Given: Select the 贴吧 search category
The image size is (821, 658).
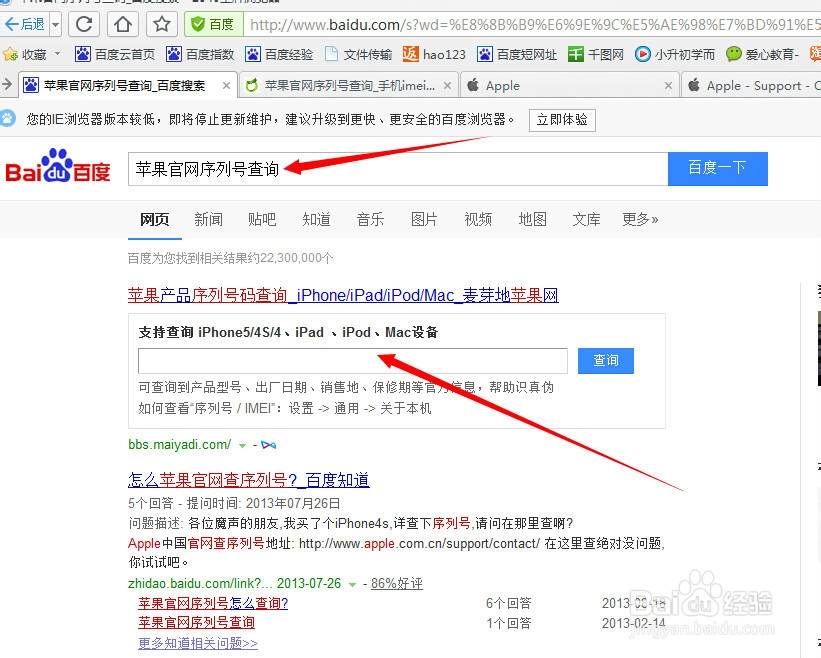Looking at the screenshot, I should click(262, 219).
